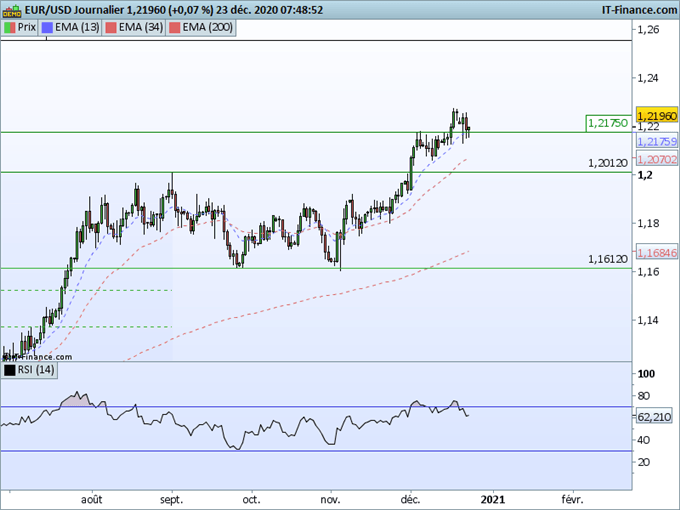Select the EMA (200) legend label
The image size is (680, 510).
click(x=208, y=27)
